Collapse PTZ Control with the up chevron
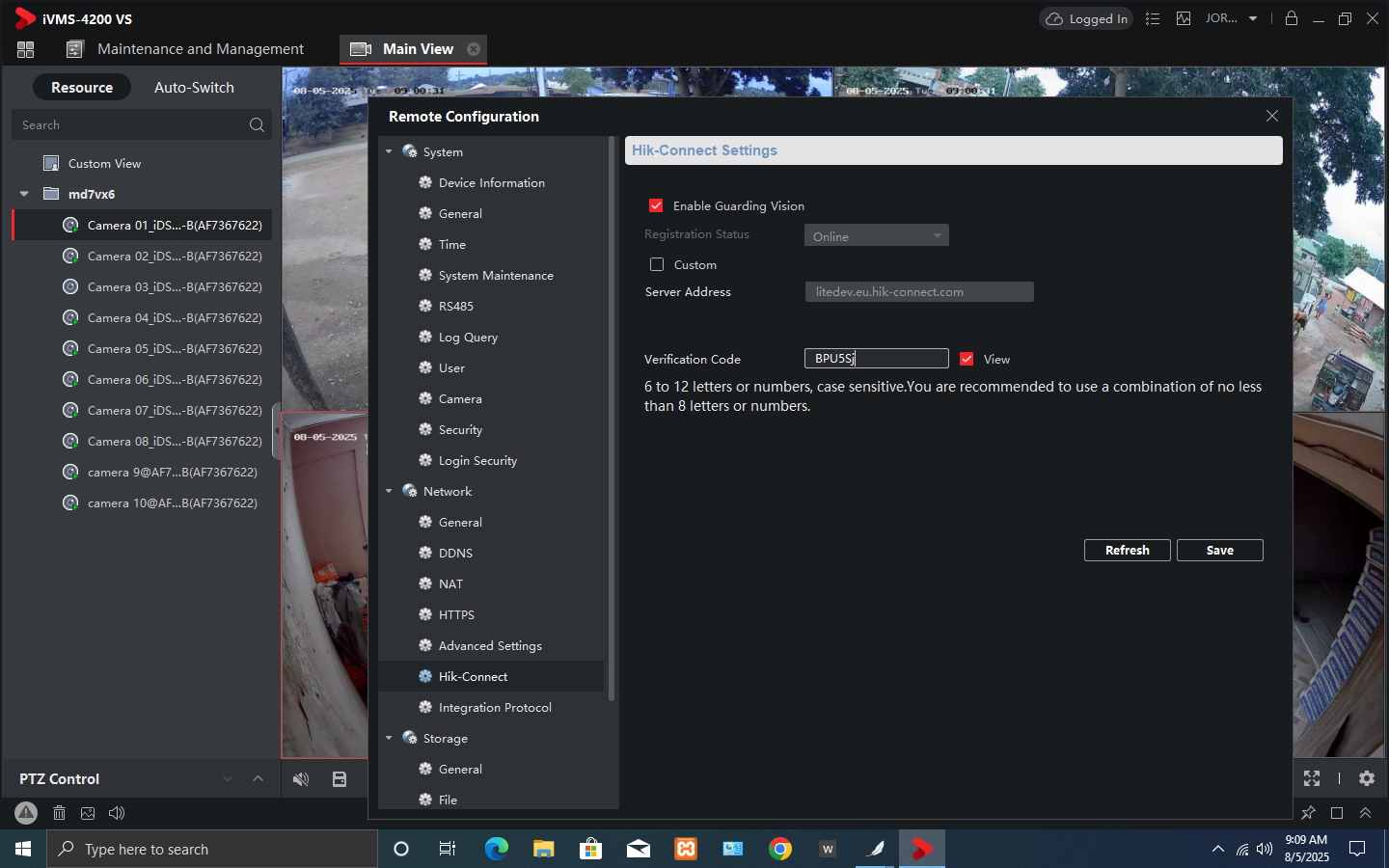 tap(258, 778)
